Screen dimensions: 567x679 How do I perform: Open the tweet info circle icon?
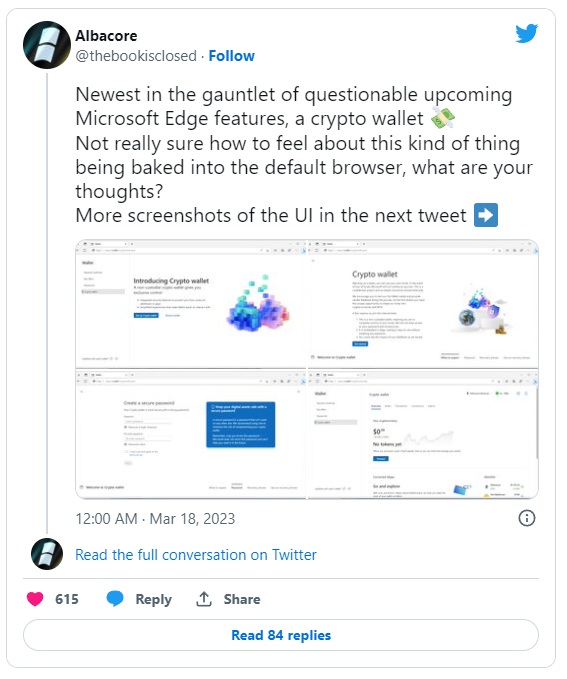coord(527,518)
